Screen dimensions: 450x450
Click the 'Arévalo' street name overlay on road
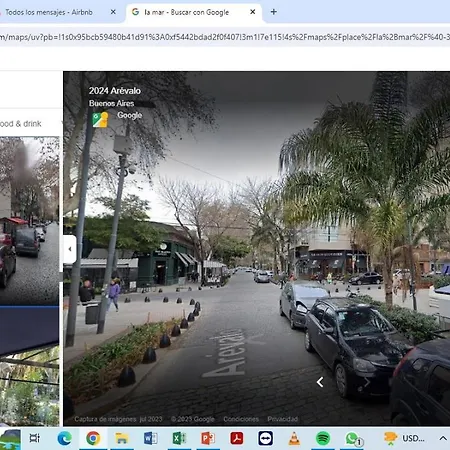pyautogui.click(x=226, y=353)
